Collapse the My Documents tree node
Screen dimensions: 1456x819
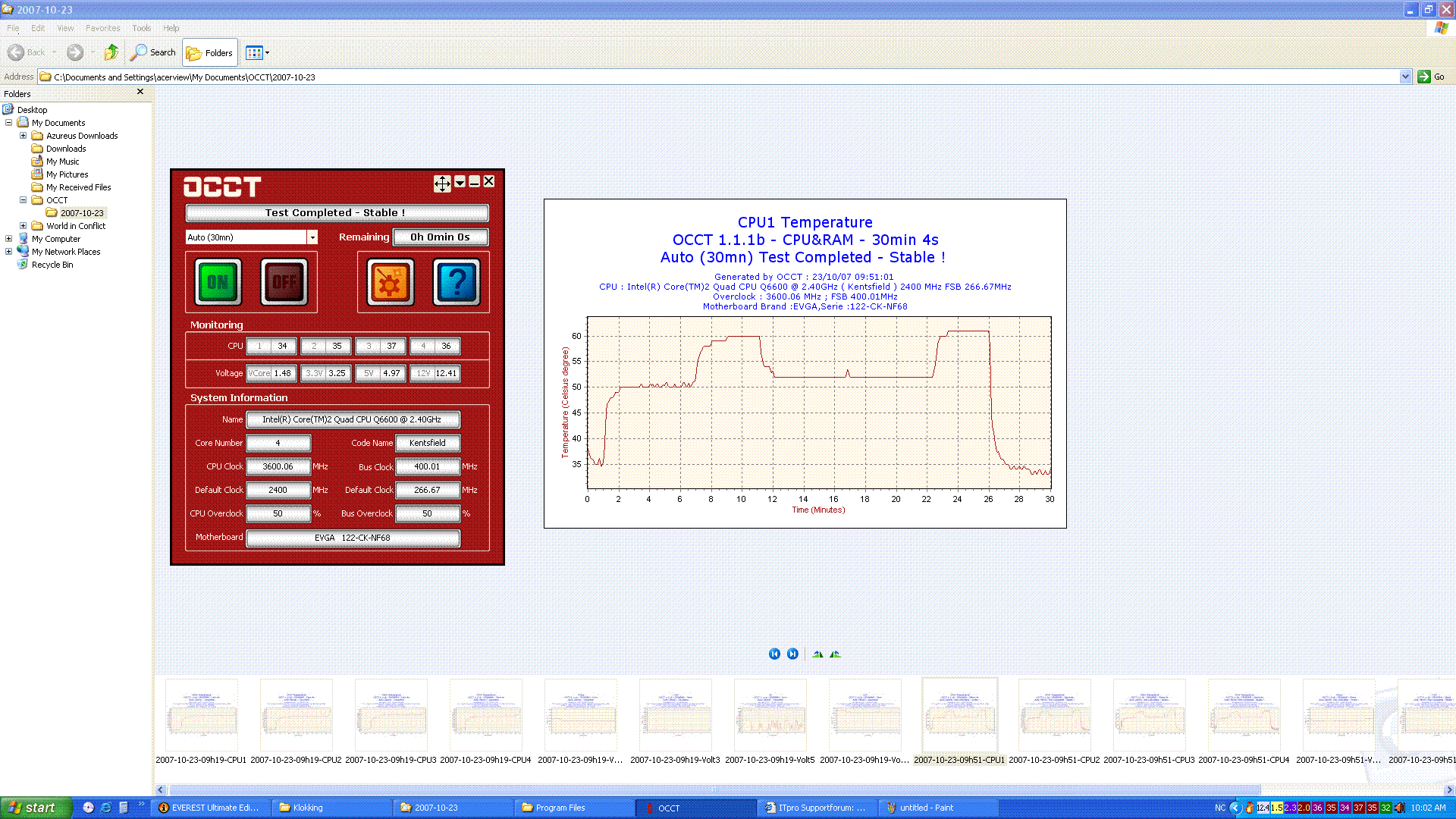coord(9,123)
